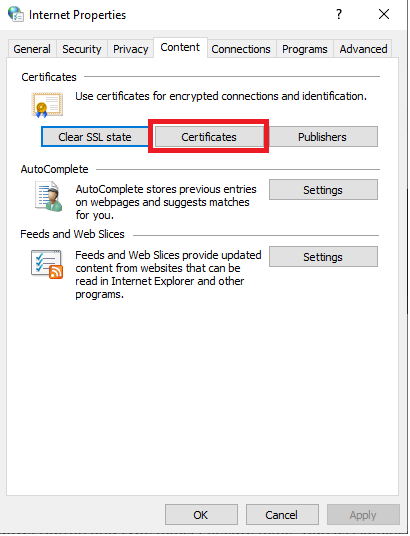Select the Privacy tab
Screen dimensions: 410x536
pos(131,49)
